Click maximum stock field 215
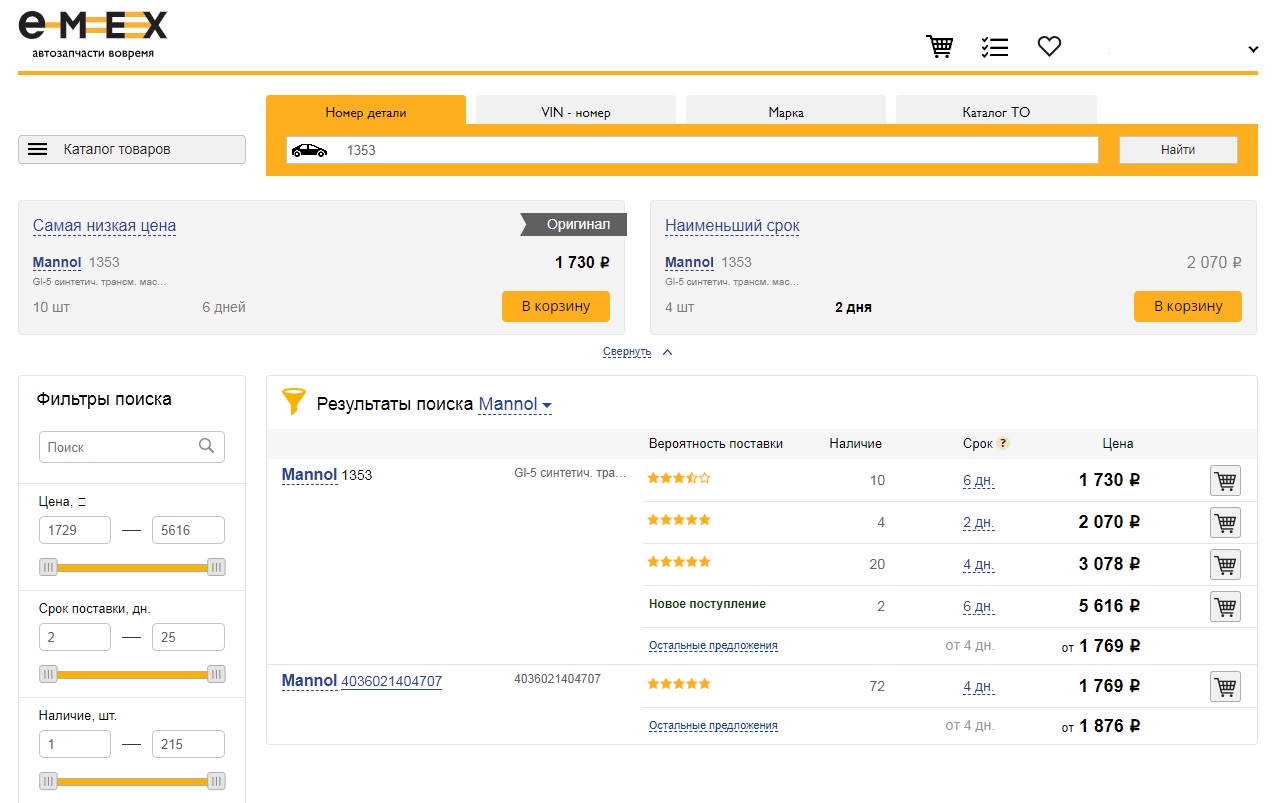Screen dimensions: 1280x803 coord(188,744)
